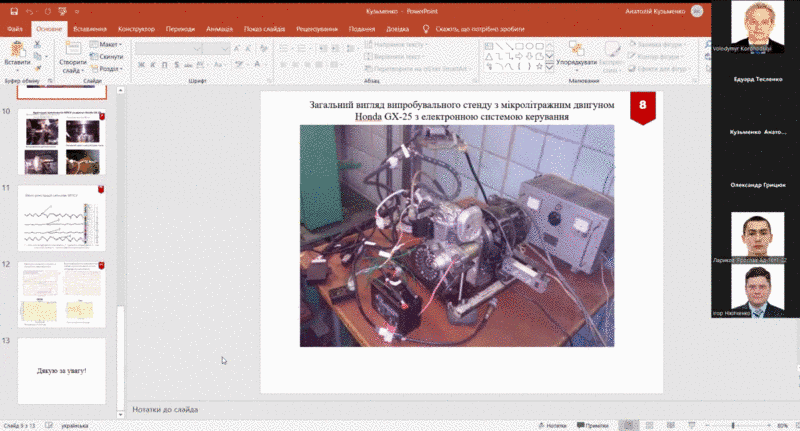Click the Format Painter brush icon
The height and width of the screenshot is (431, 800).
coord(37,67)
